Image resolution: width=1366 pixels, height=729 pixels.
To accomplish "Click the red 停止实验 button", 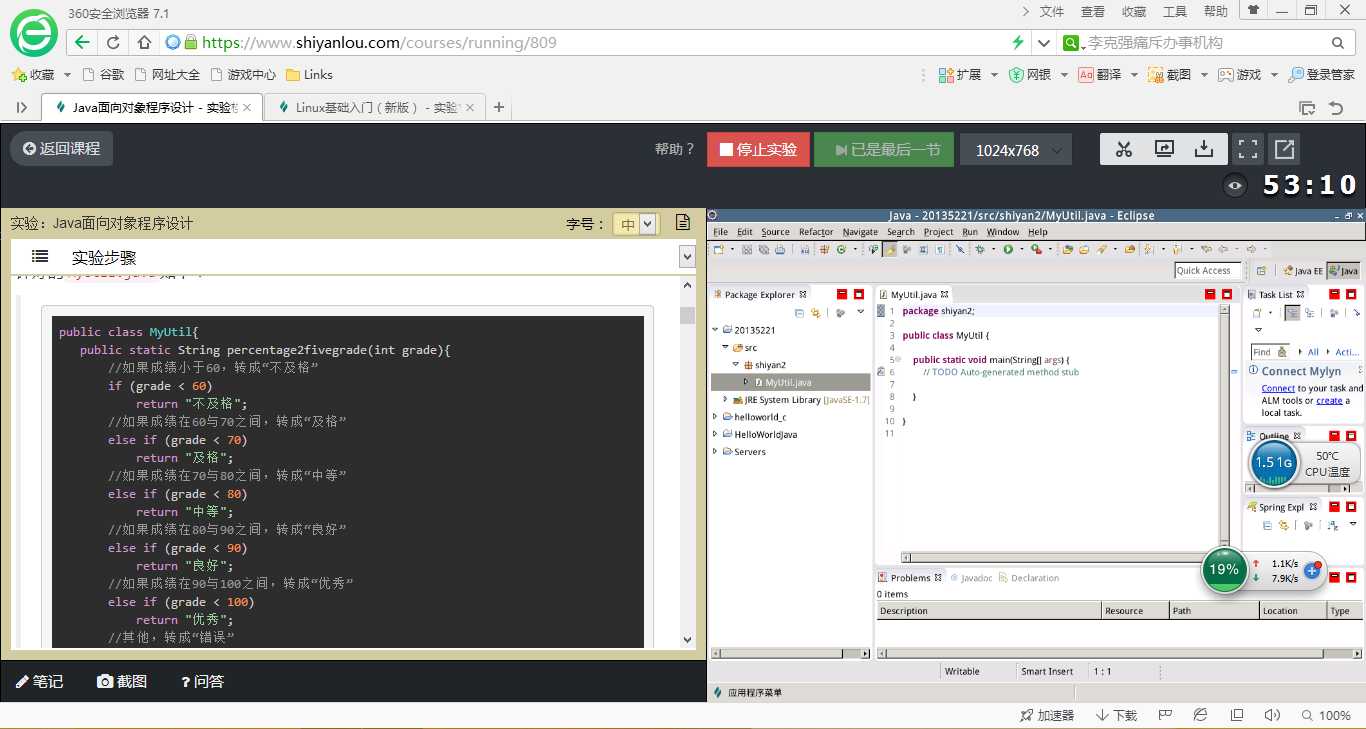I will point(757,150).
